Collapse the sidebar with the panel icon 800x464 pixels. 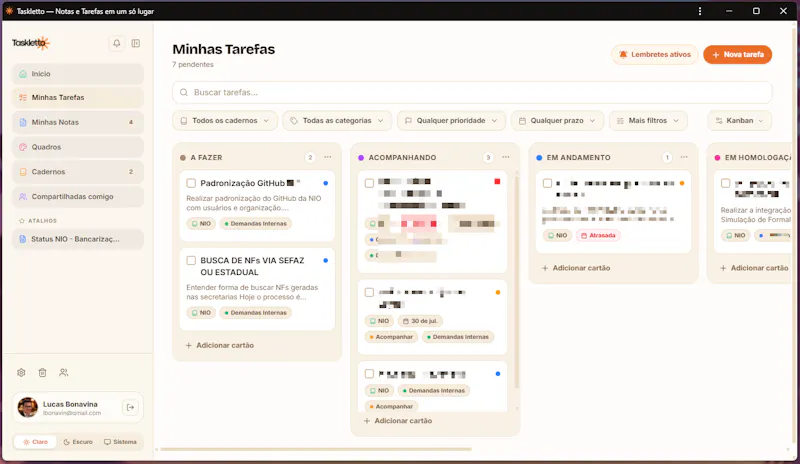click(136, 43)
